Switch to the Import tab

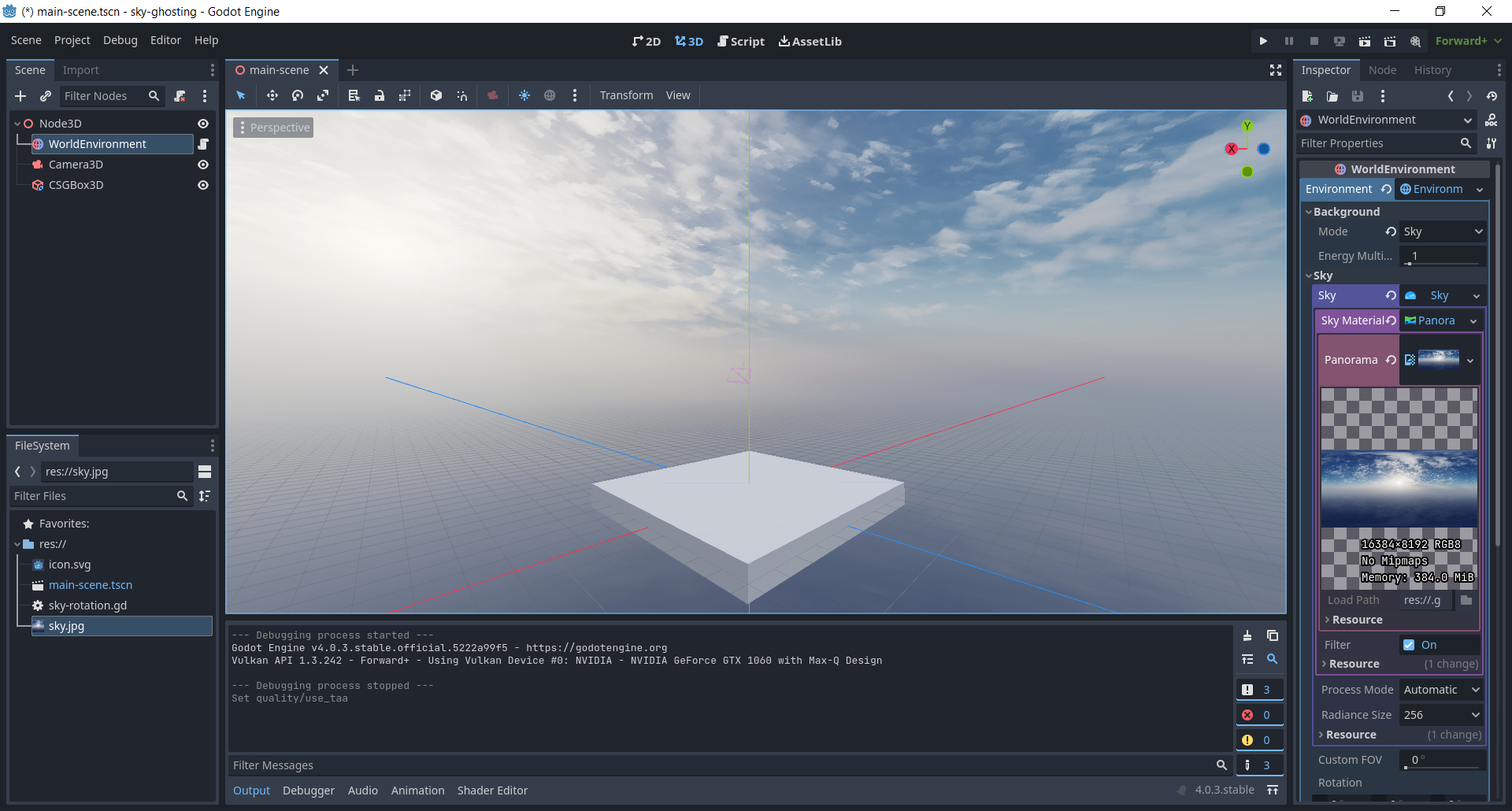(x=81, y=70)
